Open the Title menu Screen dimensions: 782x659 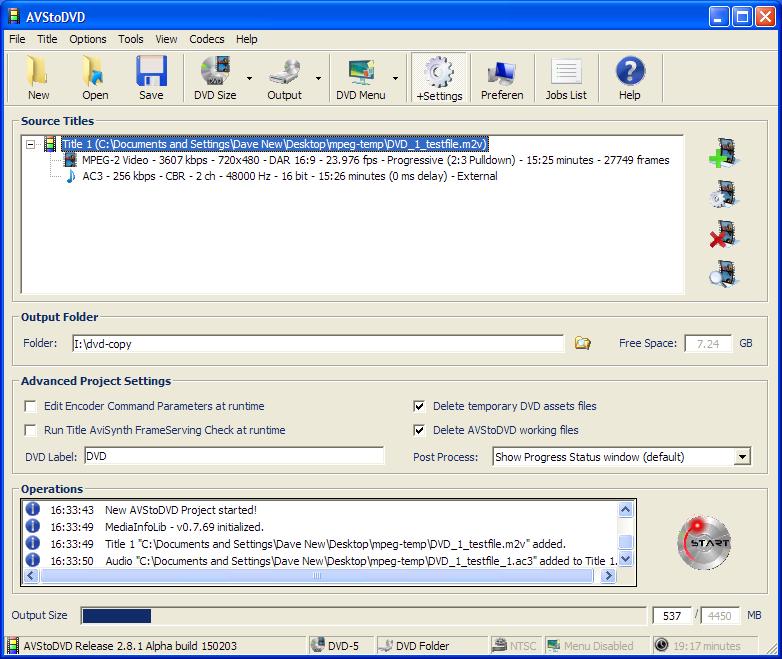click(x=47, y=39)
